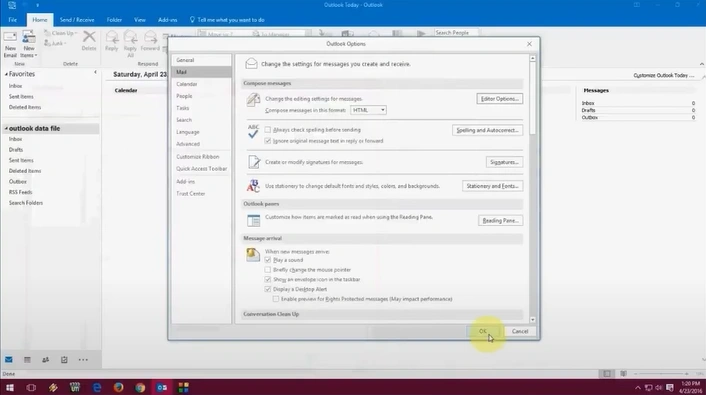Switch to Calendar view icon in navigation bar
The width and height of the screenshot is (706, 395).
pyautogui.click(x=27, y=360)
